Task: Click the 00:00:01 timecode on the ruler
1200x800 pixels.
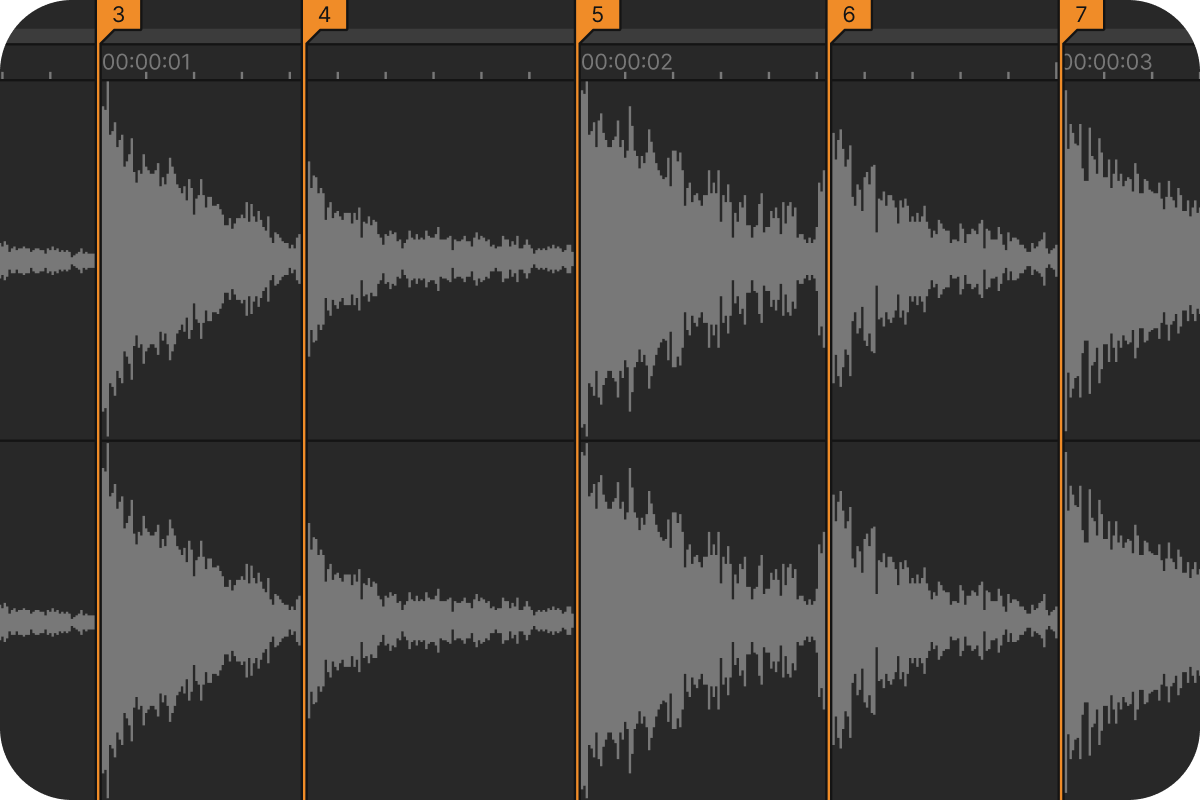Action: 146,62
